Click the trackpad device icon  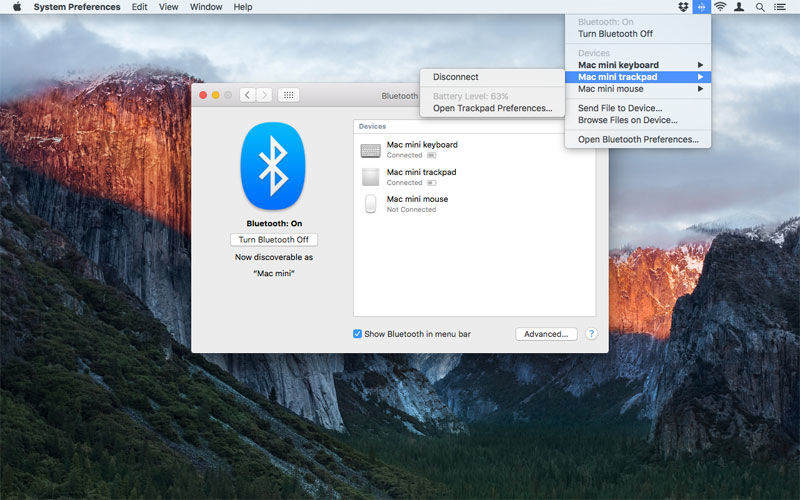pos(370,177)
